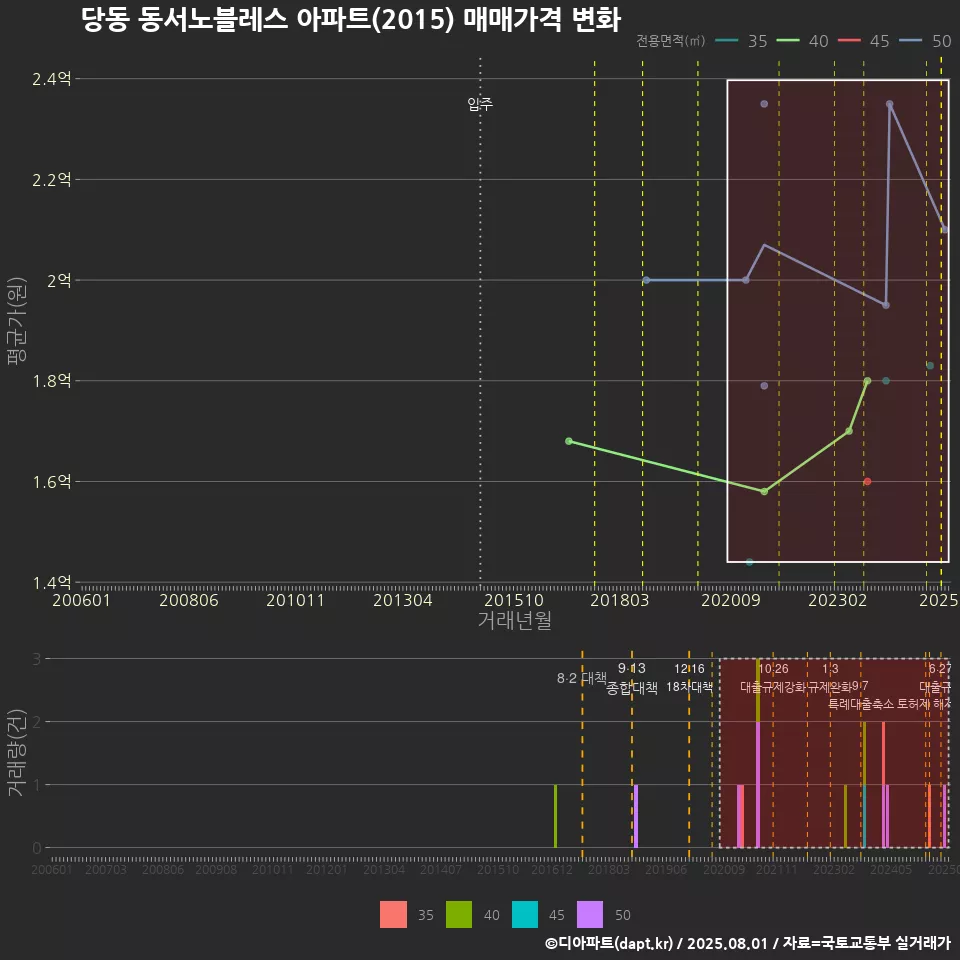Select the teal 35㎡ point near 1.44억
This screenshot has width=960, height=960.
point(749,562)
